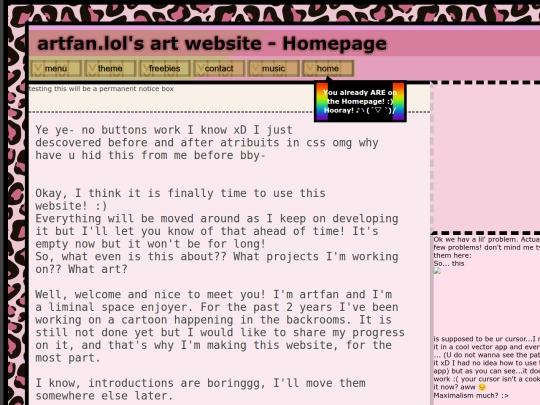Click the paragraph starting 'Ye ye- no buttons work'
This screenshot has height=405, width=540.
207,143
